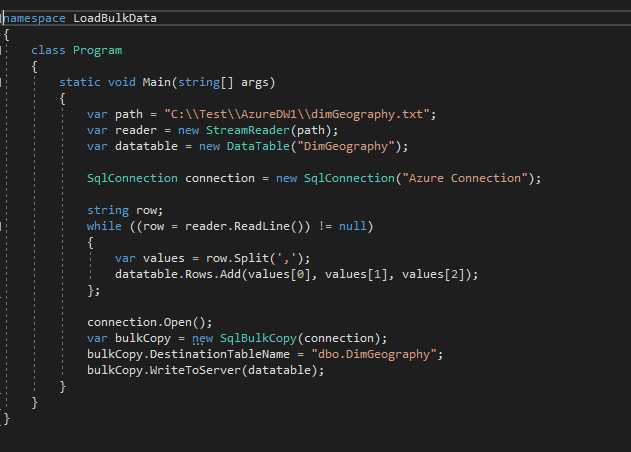Screen dimensions: 631x452
Task: Click 'bulkCopy' in the var bulkCopy declaration
Action: 143,338
